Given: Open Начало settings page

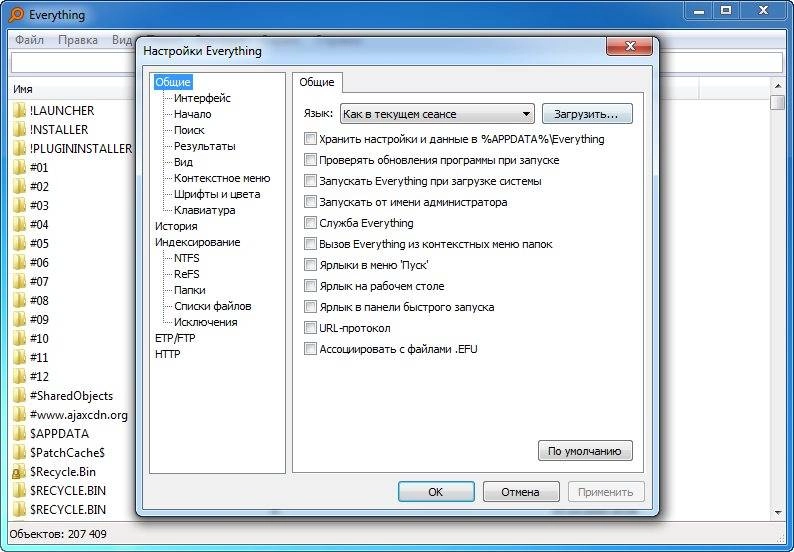Looking at the screenshot, I should point(192,114).
